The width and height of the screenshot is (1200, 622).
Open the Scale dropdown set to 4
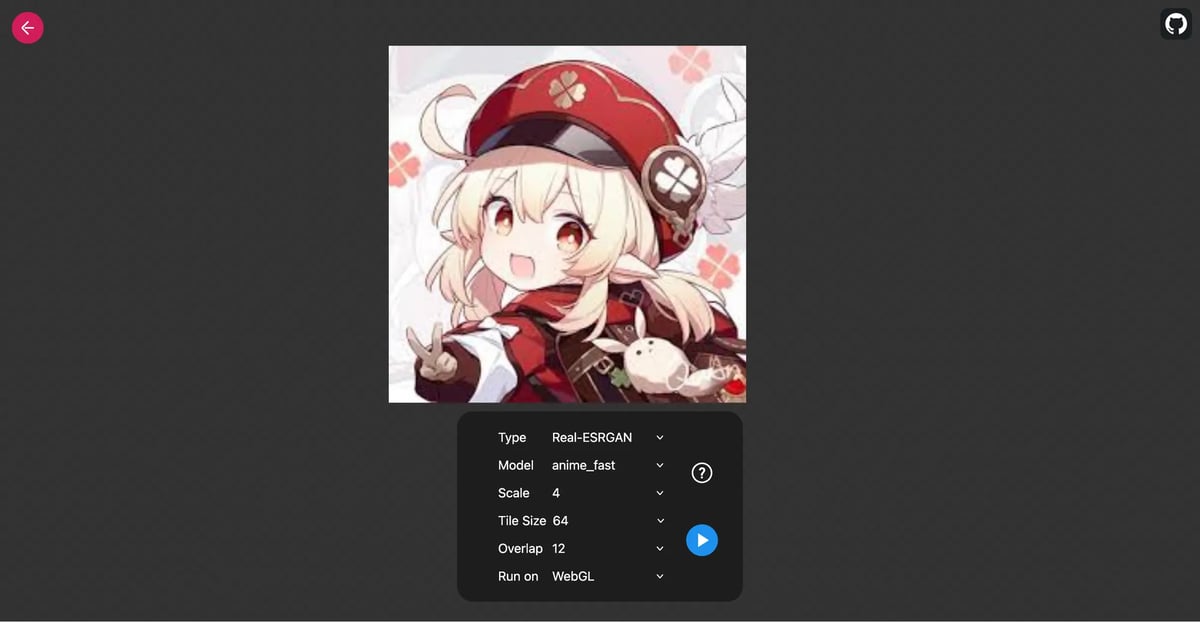[608, 493]
